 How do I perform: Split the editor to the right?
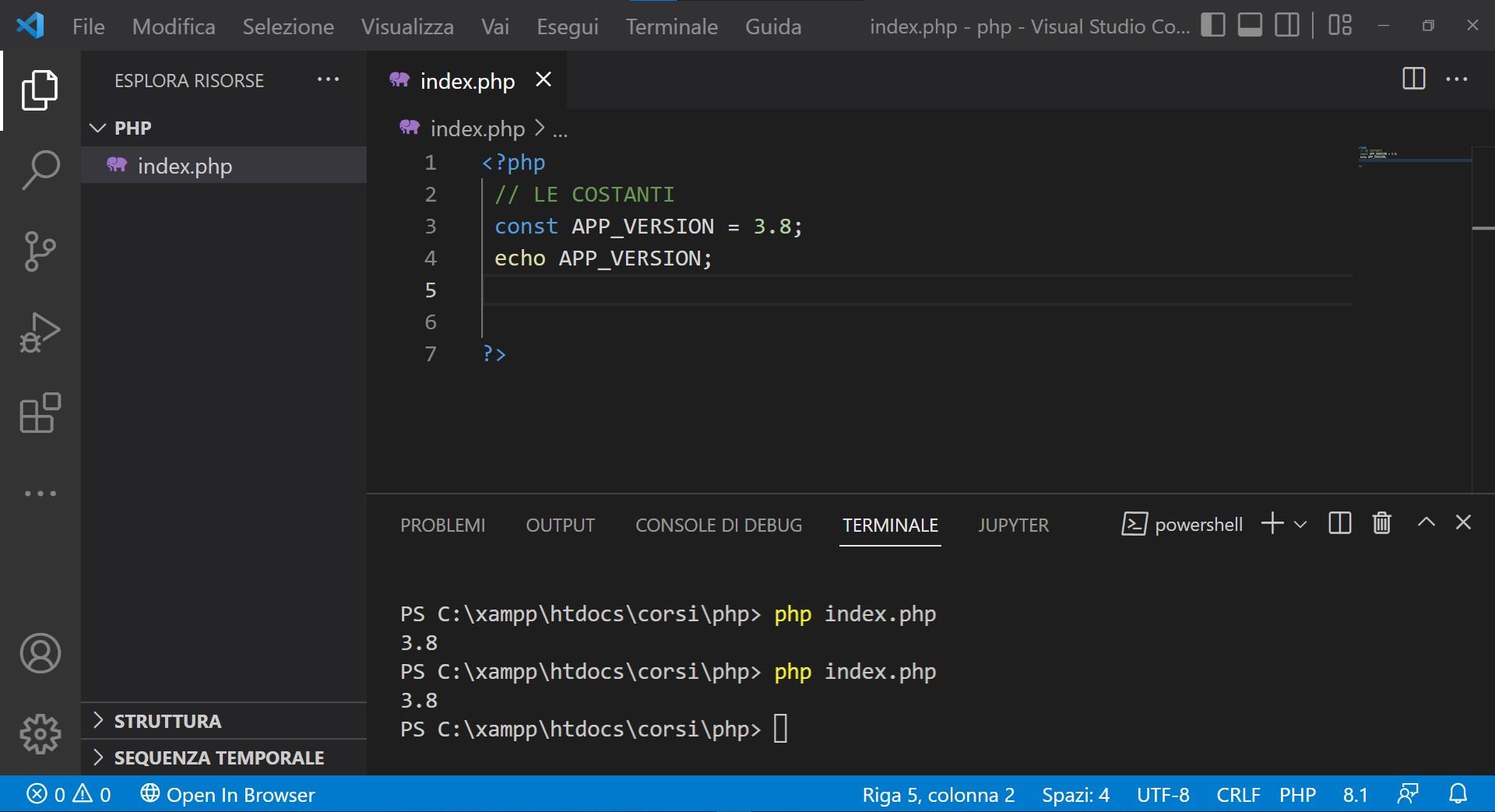[1413, 79]
